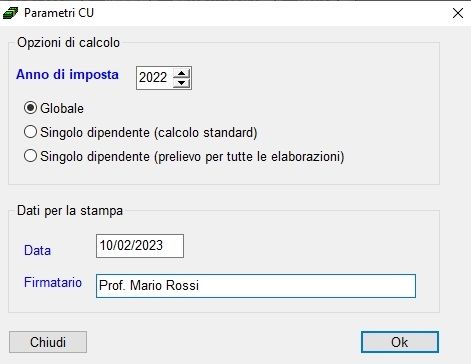Focus the Firmatario field with Prof. Mario Rossi
The height and width of the screenshot is (364, 471).
click(256, 286)
